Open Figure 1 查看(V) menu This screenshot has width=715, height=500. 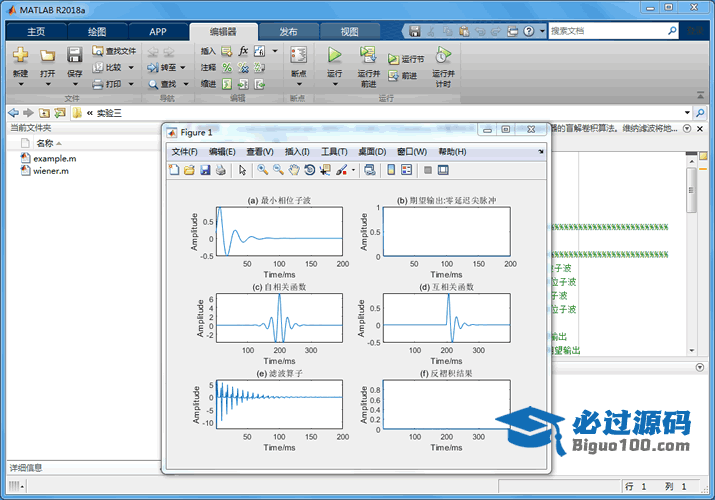coord(260,152)
